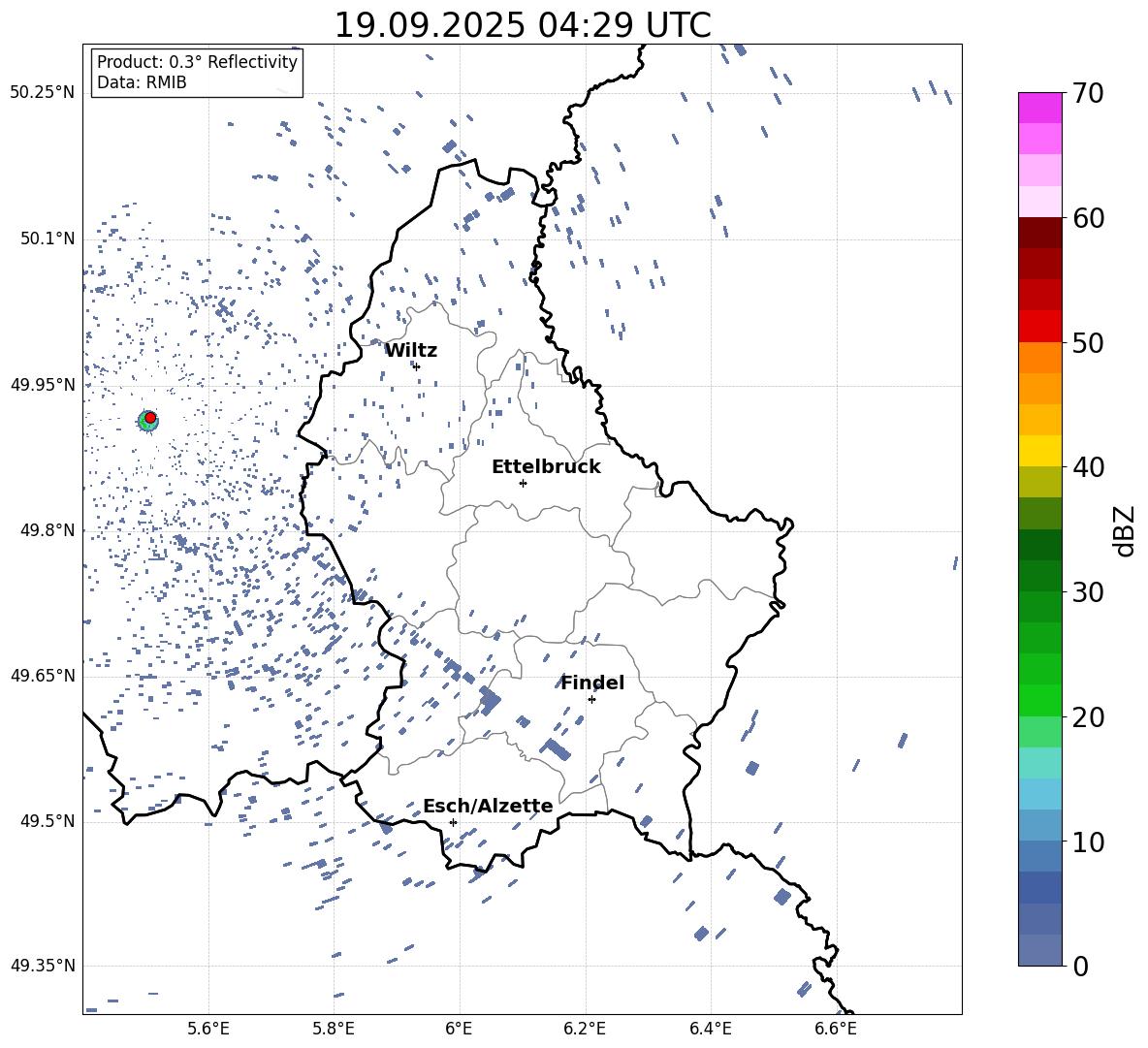Pick the yellow swatch above 40 dBZ
The height and width of the screenshot is (1048, 1148).
click(1040, 451)
